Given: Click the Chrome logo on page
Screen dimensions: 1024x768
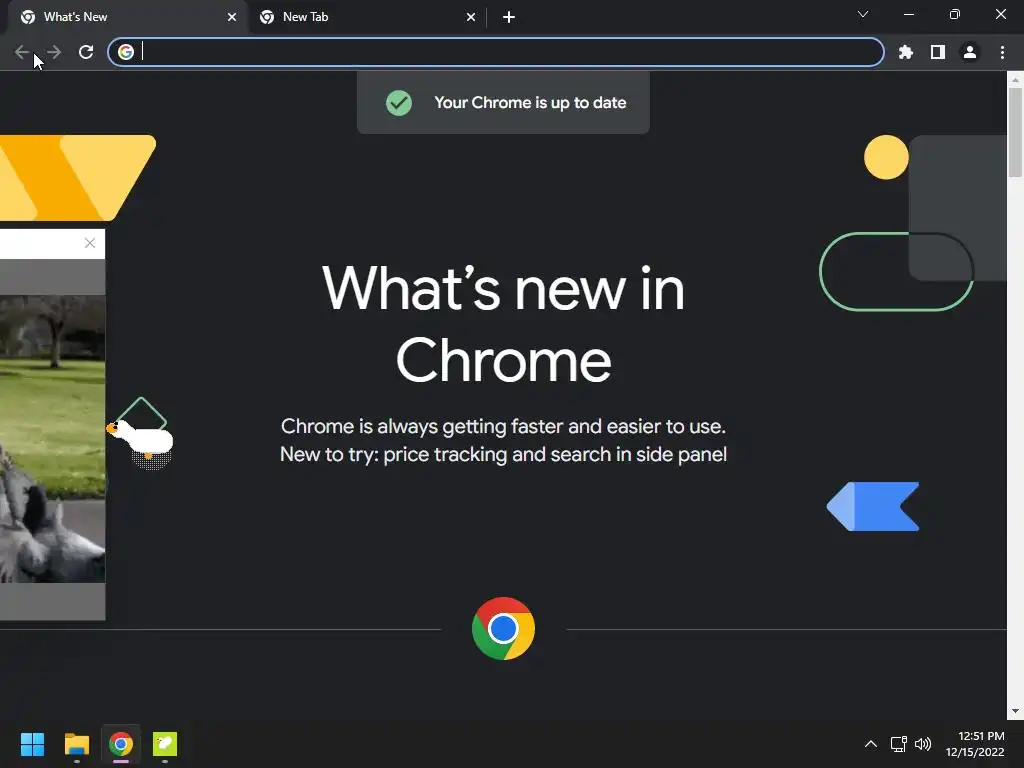Looking at the screenshot, I should point(503,628).
